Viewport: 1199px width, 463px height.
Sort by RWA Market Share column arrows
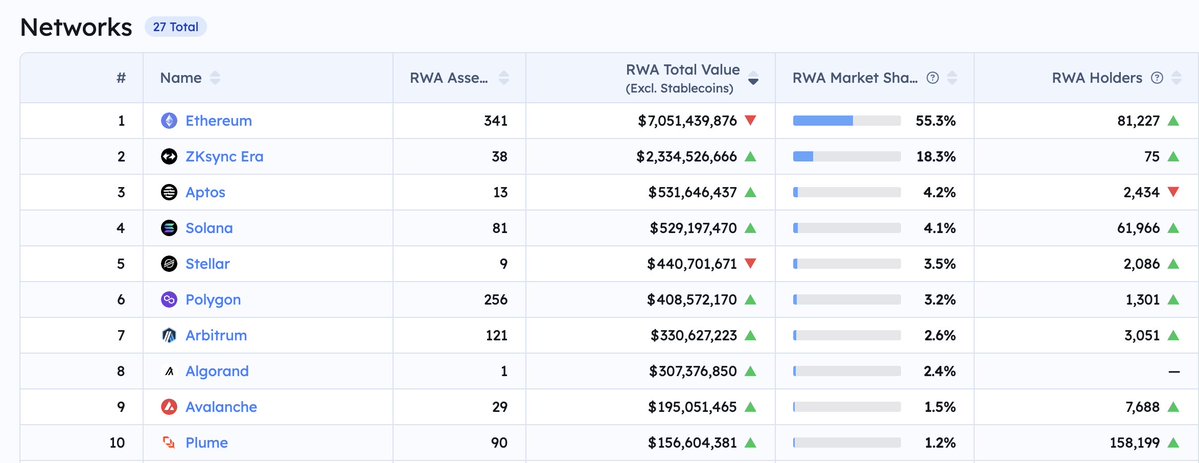click(x=952, y=78)
